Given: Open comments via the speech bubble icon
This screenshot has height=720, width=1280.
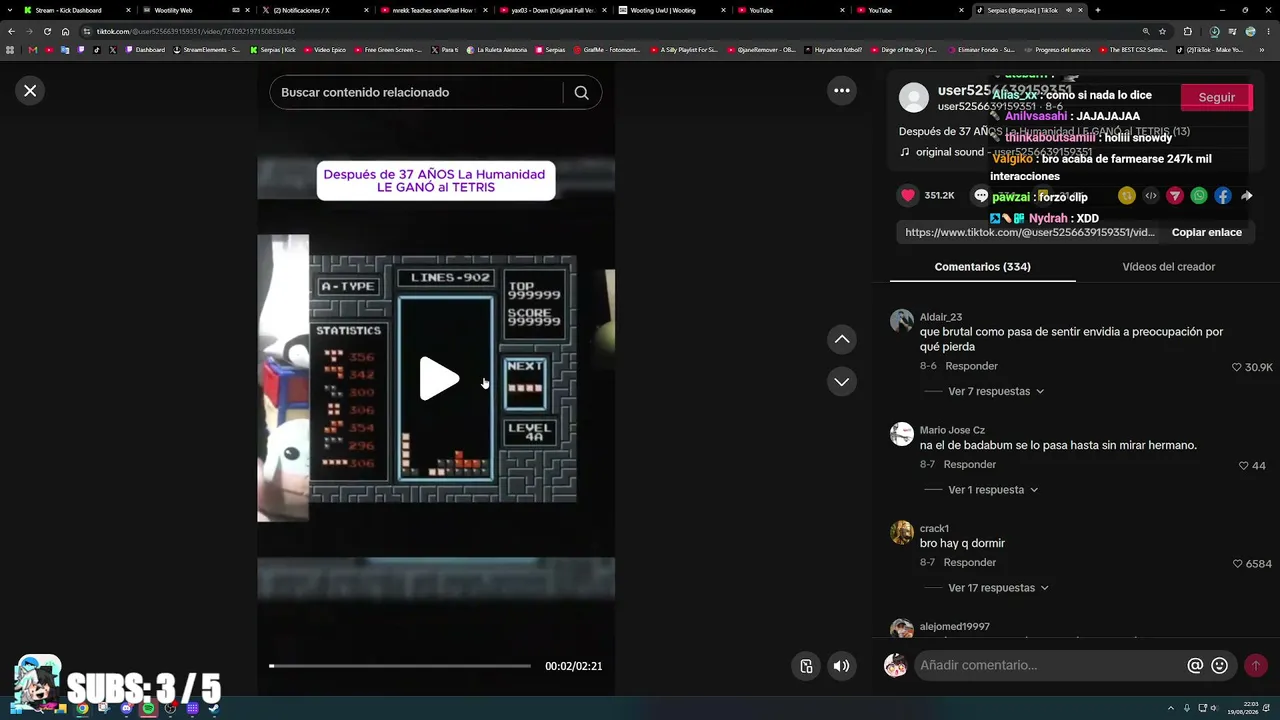Looking at the screenshot, I should pyautogui.click(x=981, y=196).
